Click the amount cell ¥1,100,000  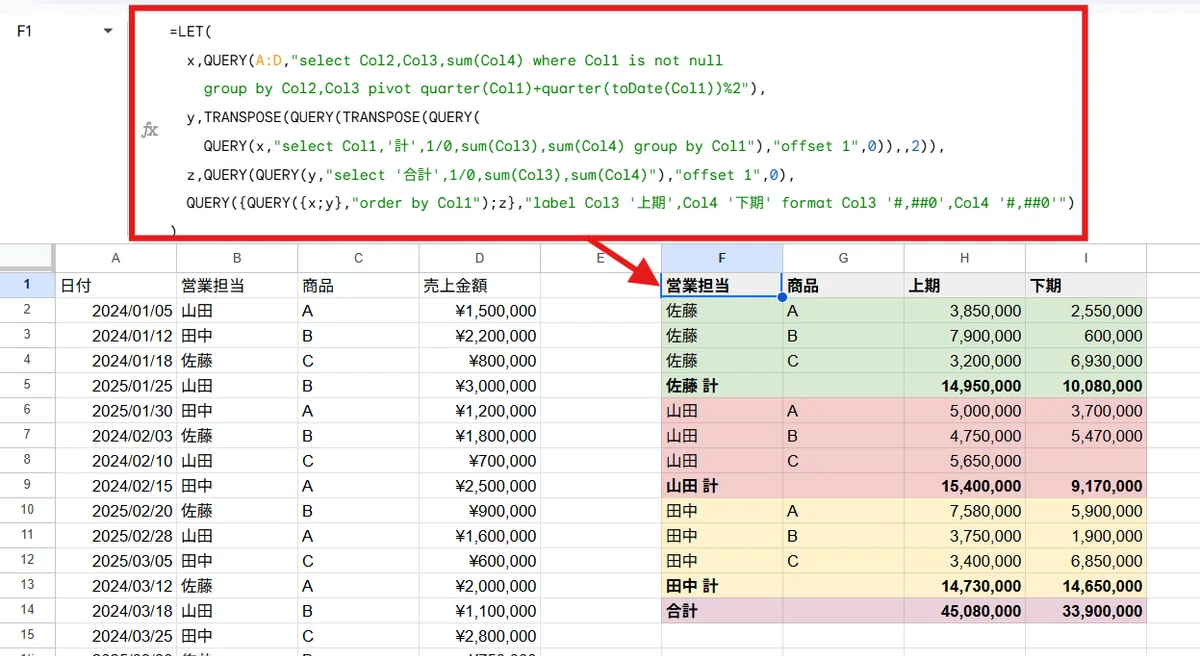pos(479,610)
